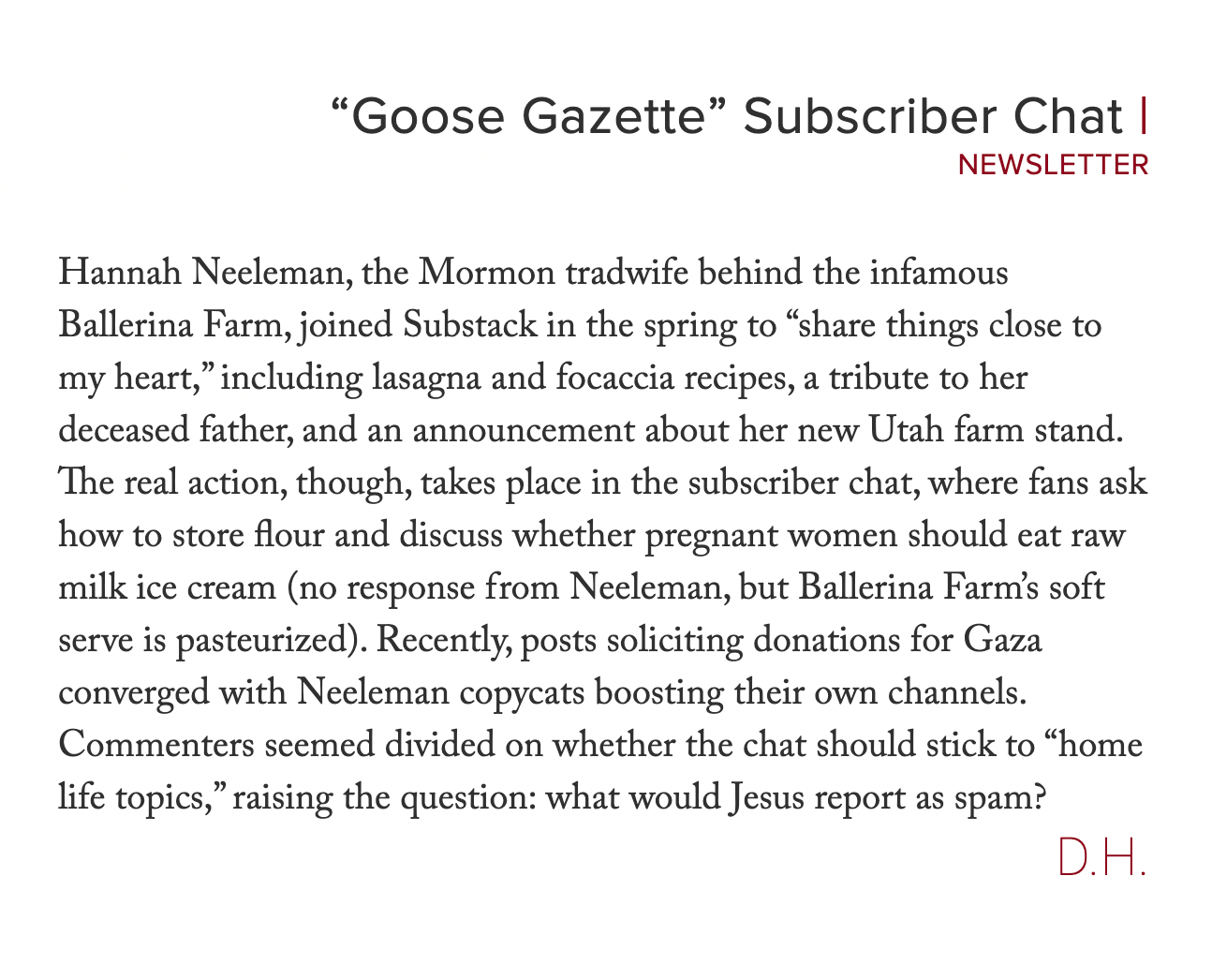Click the word Commenters starting a sentence
1212x980 pixels.
(155, 747)
